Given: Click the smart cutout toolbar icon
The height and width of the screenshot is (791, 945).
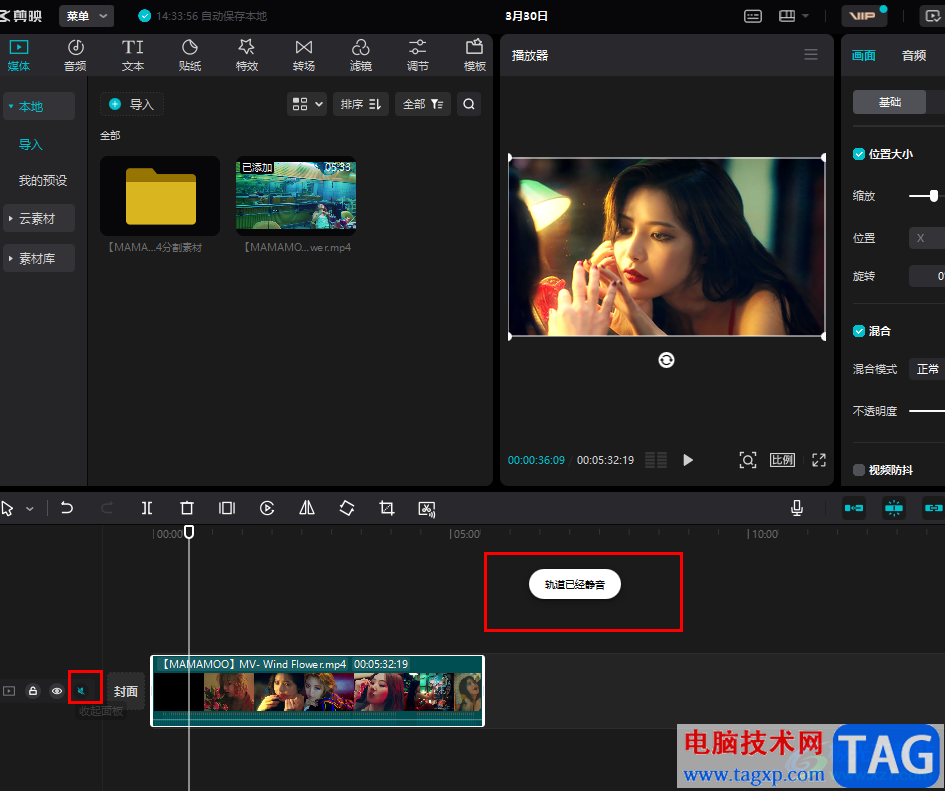Looking at the screenshot, I should pos(427,508).
